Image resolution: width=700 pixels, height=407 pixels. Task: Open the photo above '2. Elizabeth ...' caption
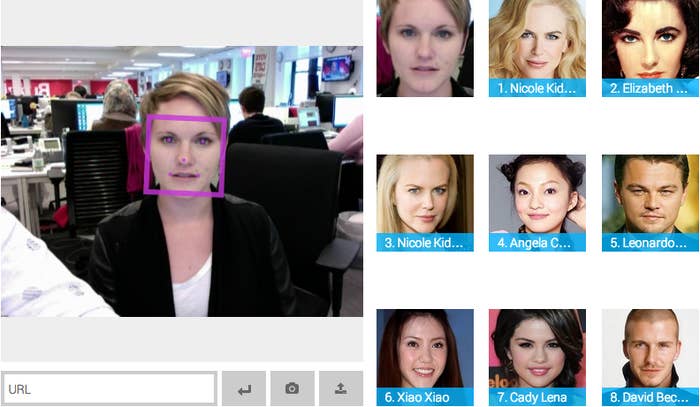coord(650,39)
